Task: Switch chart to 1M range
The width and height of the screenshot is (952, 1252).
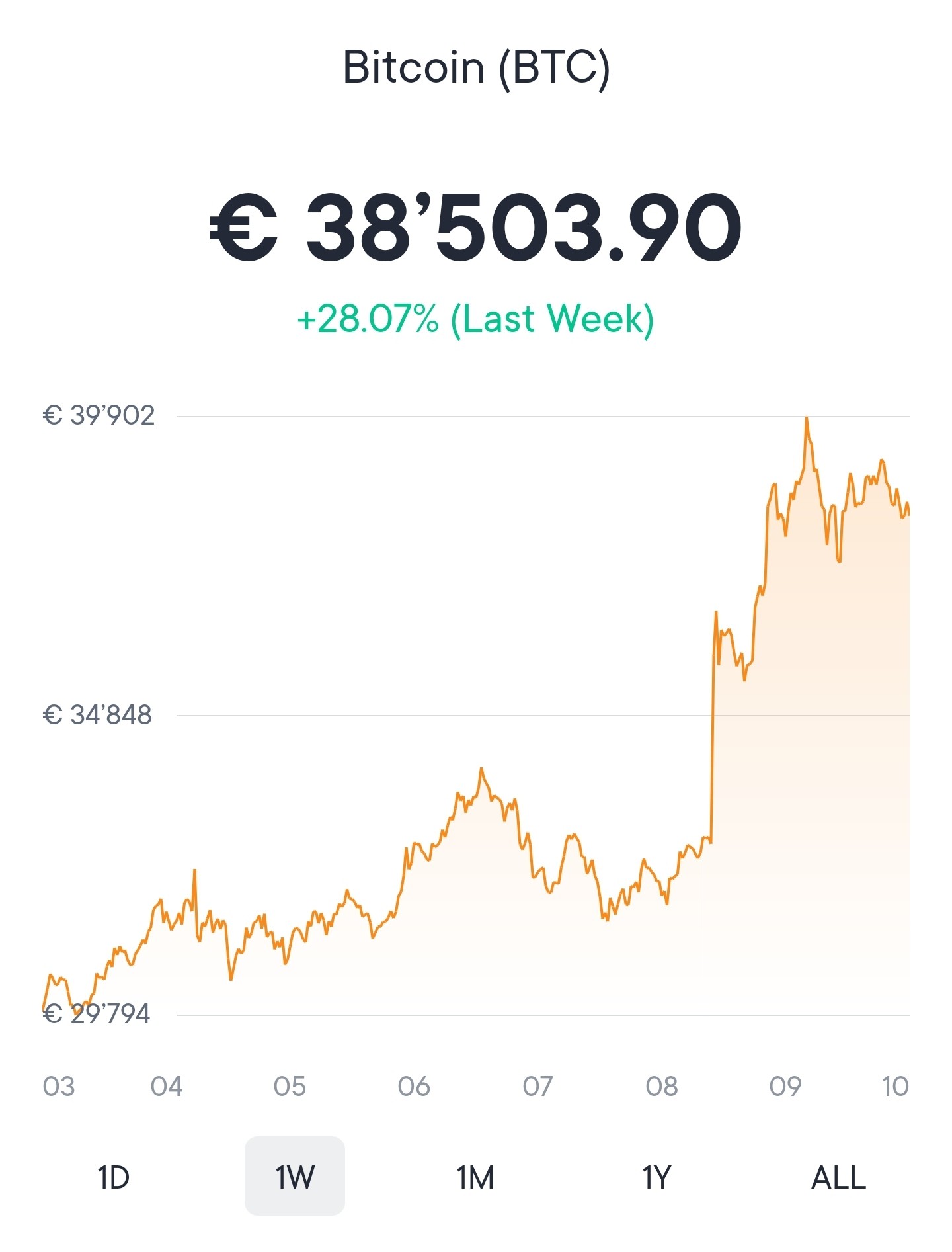Action: point(475,1177)
